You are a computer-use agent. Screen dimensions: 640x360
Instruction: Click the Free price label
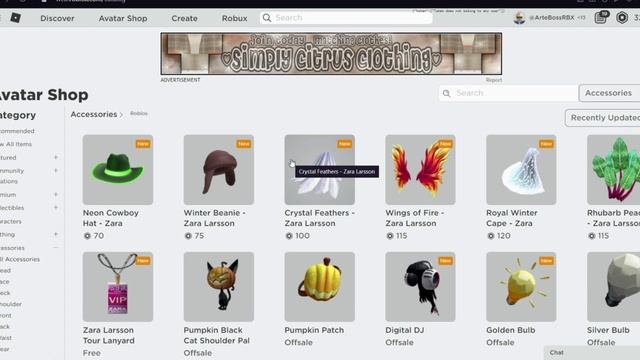click(x=91, y=353)
